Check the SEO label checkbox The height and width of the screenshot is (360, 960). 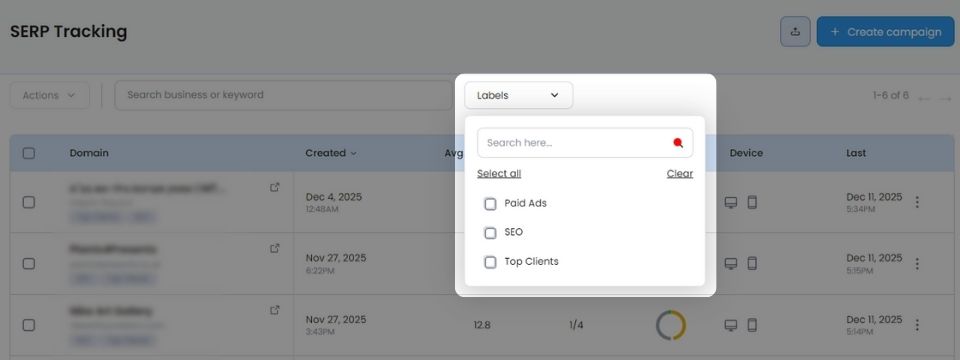490,233
